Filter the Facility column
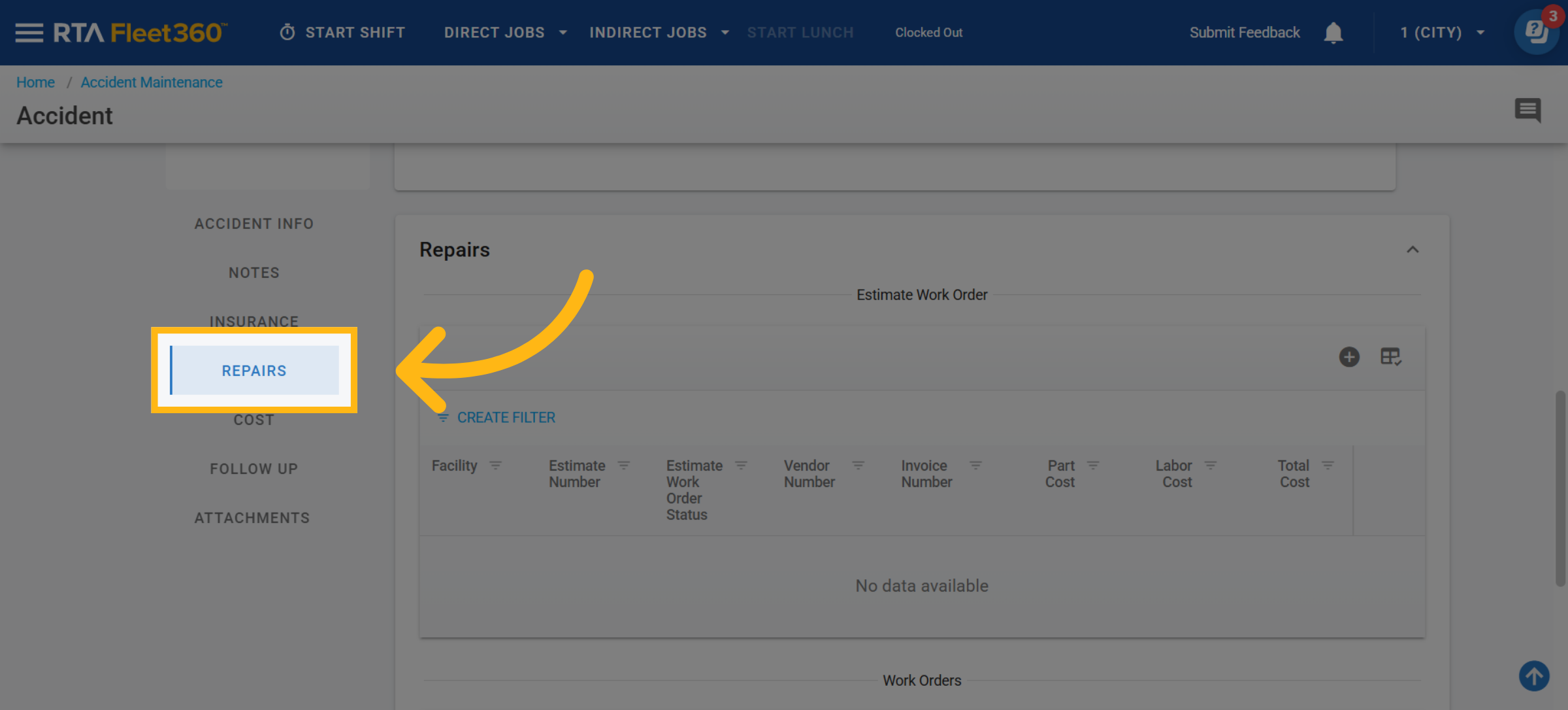Image resolution: width=1568 pixels, height=710 pixels. pos(496,465)
